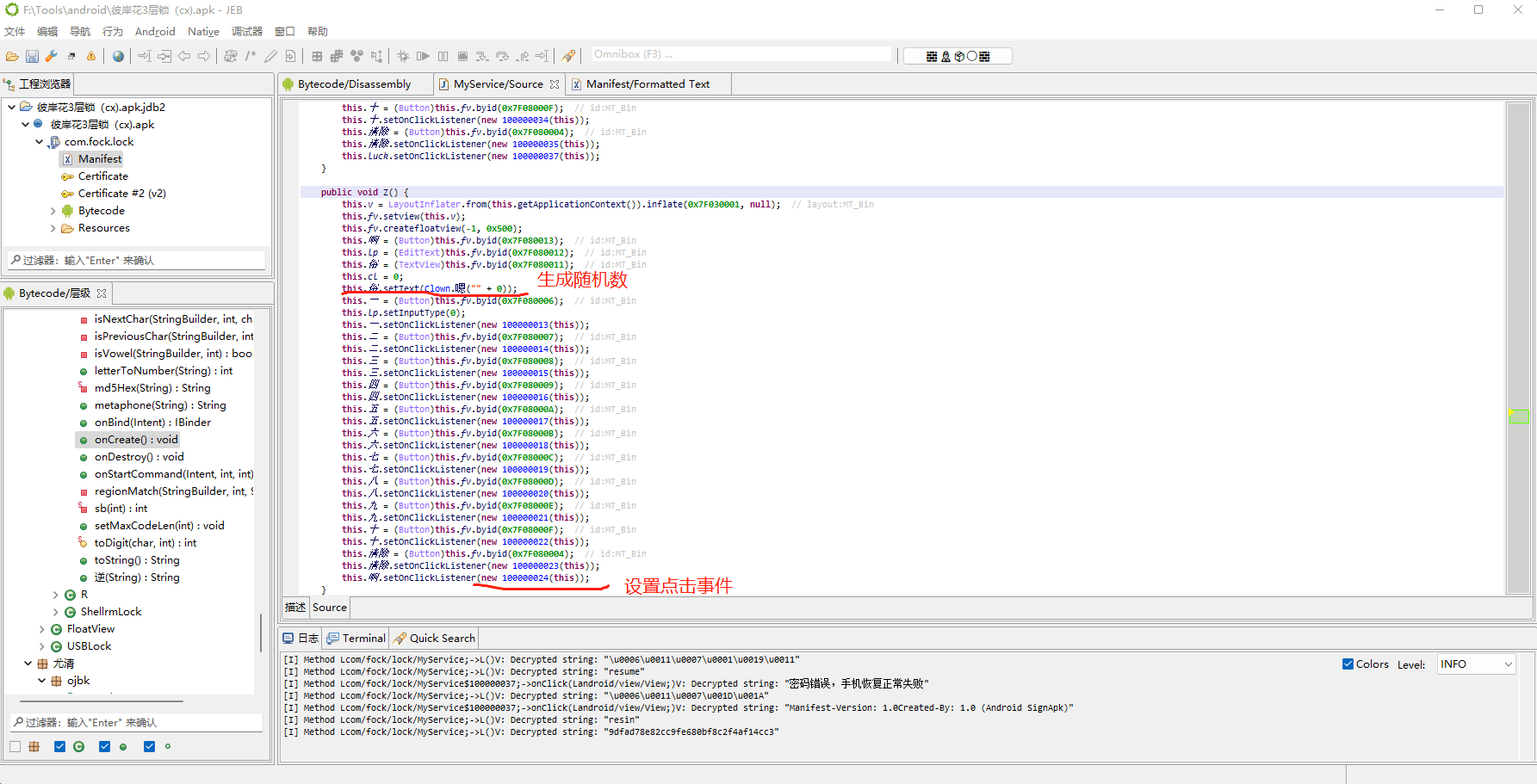The height and width of the screenshot is (784, 1537).
Task: Click the wrench options toolbar icon
Action: pos(52,56)
